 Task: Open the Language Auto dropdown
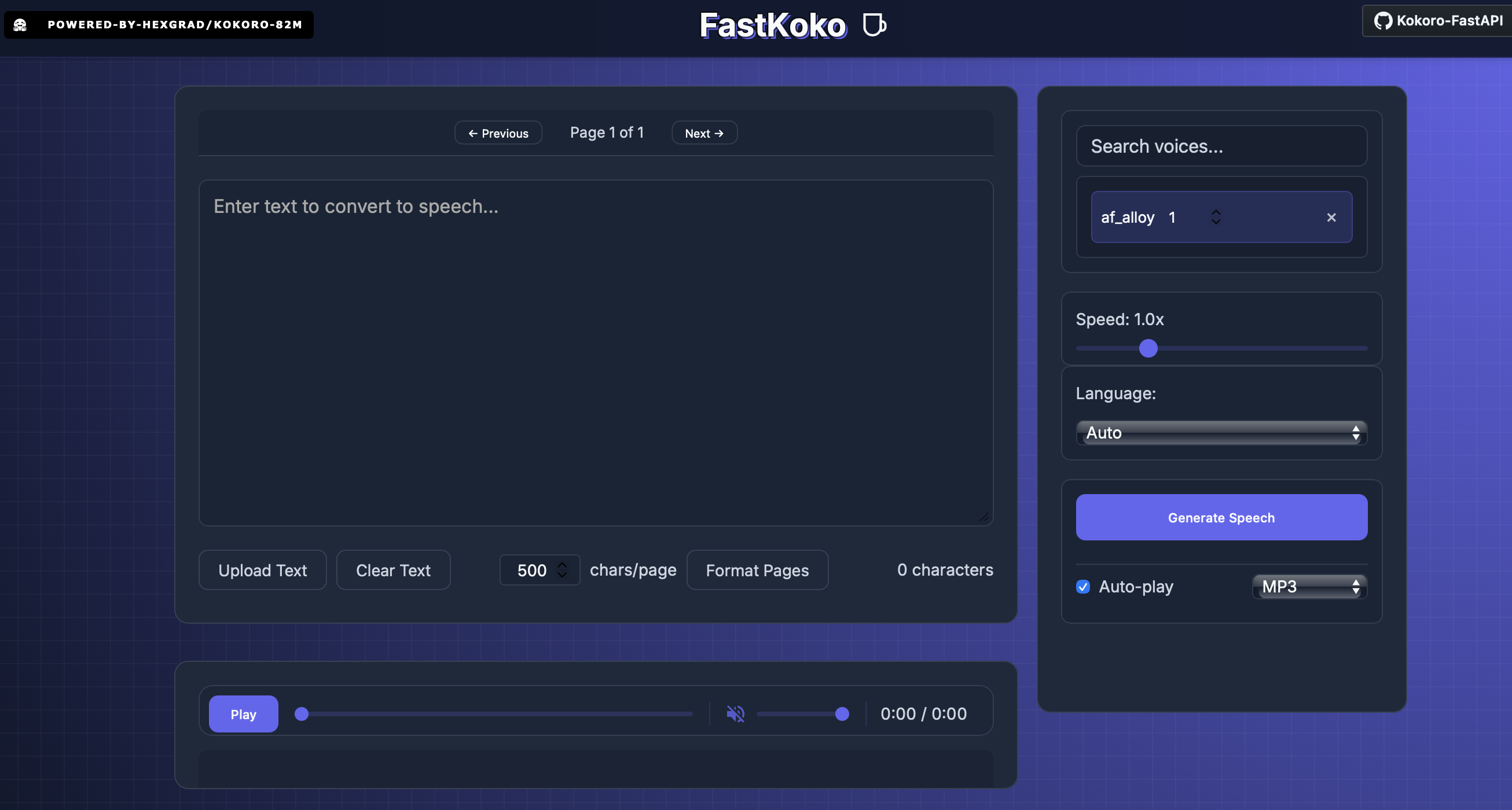(1221, 433)
